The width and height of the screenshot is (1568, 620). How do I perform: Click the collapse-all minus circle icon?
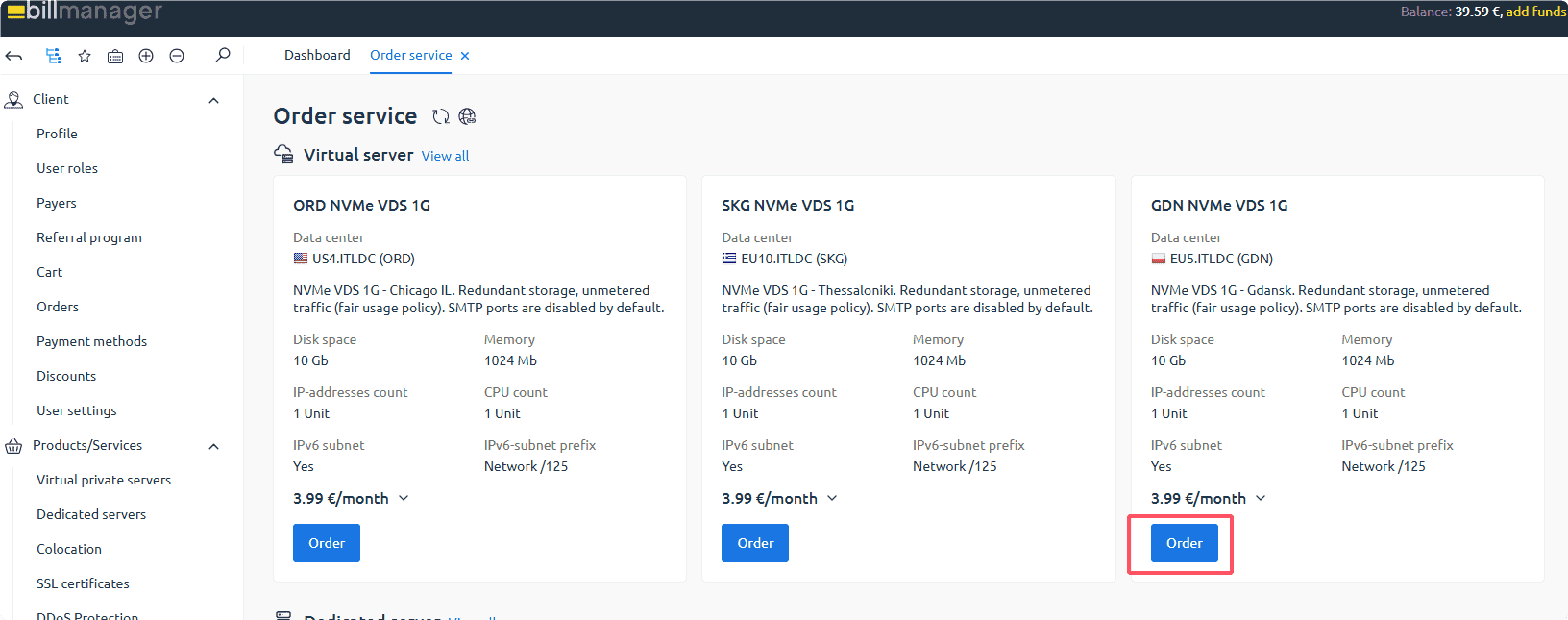177,56
